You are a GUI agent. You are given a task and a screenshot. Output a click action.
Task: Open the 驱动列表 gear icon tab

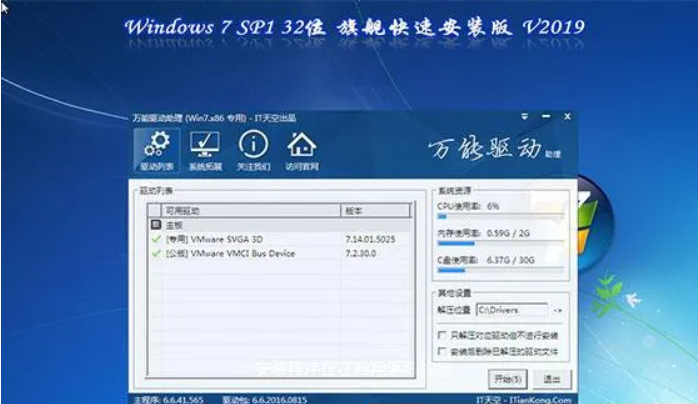pos(157,150)
